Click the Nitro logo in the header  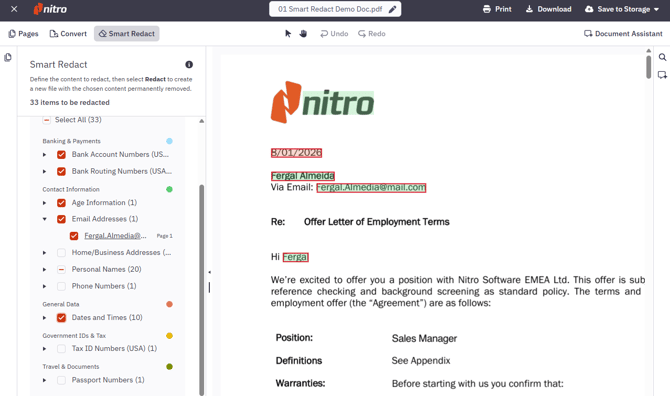(x=50, y=9)
